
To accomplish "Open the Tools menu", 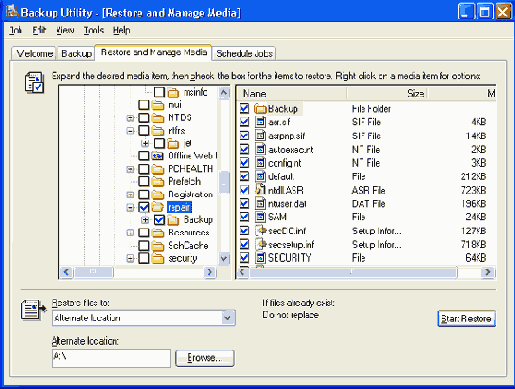I will 94,30.
